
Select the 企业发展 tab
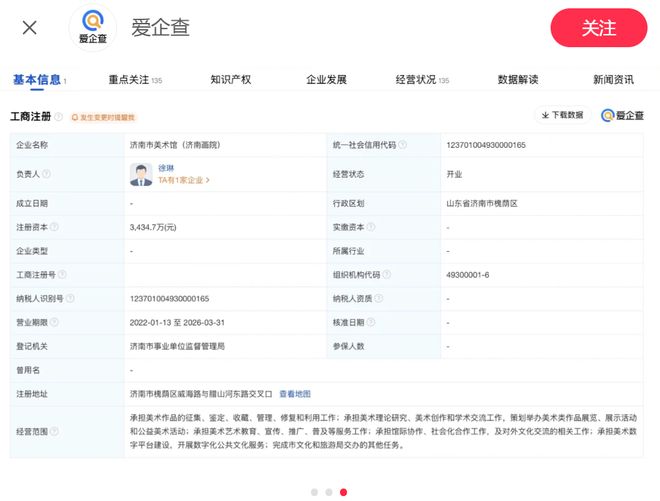[326, 79]
